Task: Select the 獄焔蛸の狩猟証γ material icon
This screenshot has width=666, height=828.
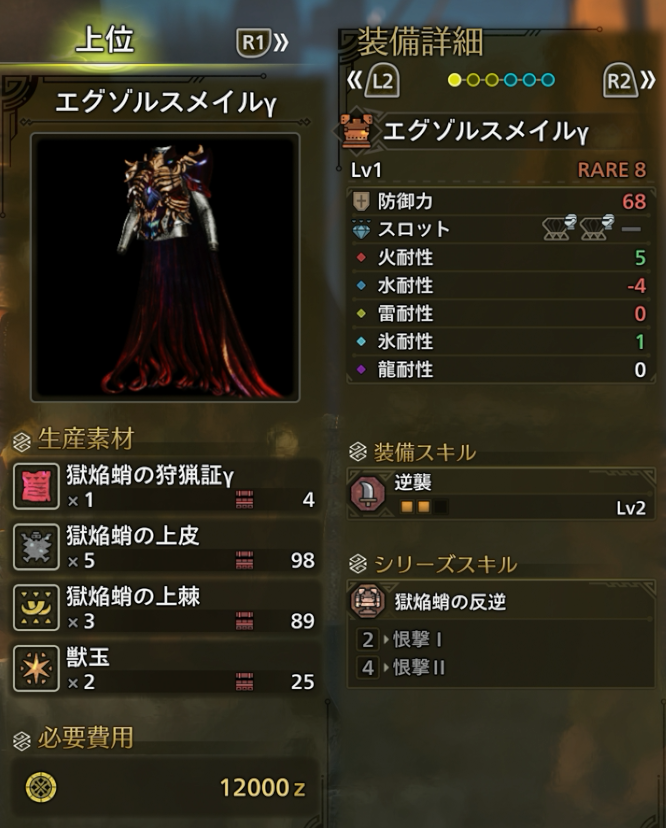Action: point(36,486)
